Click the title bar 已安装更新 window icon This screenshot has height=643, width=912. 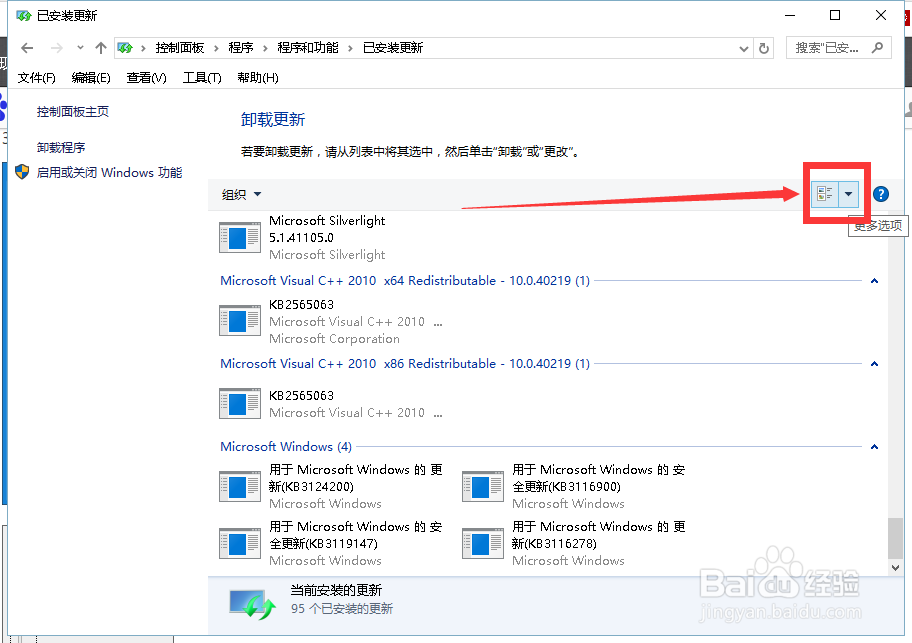pos(24,16)
